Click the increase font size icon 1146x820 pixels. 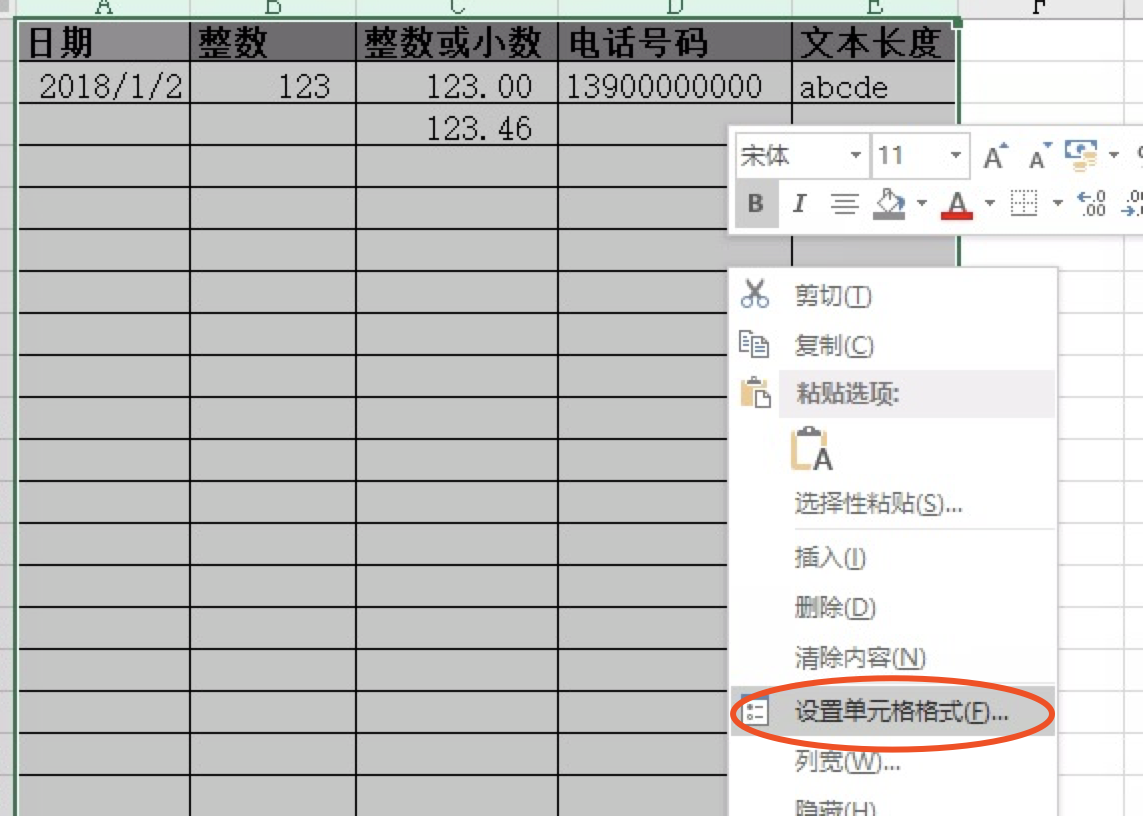[x=995, y=156]
